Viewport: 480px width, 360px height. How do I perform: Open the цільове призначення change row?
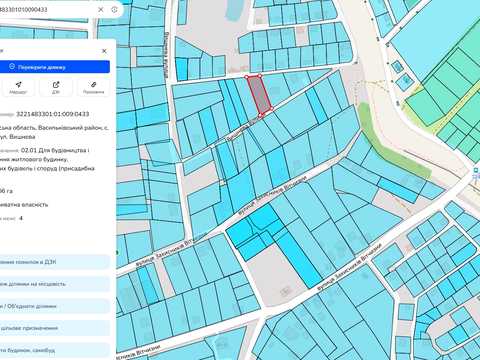55,328
